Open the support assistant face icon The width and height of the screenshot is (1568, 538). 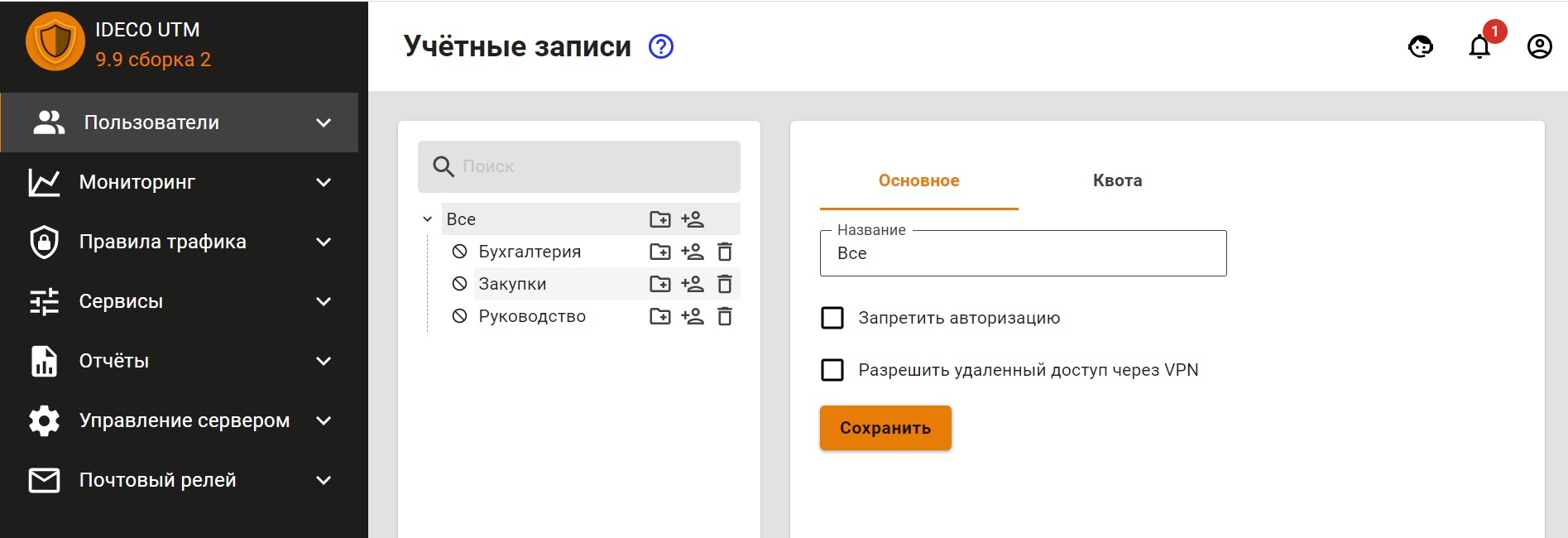1421,46
